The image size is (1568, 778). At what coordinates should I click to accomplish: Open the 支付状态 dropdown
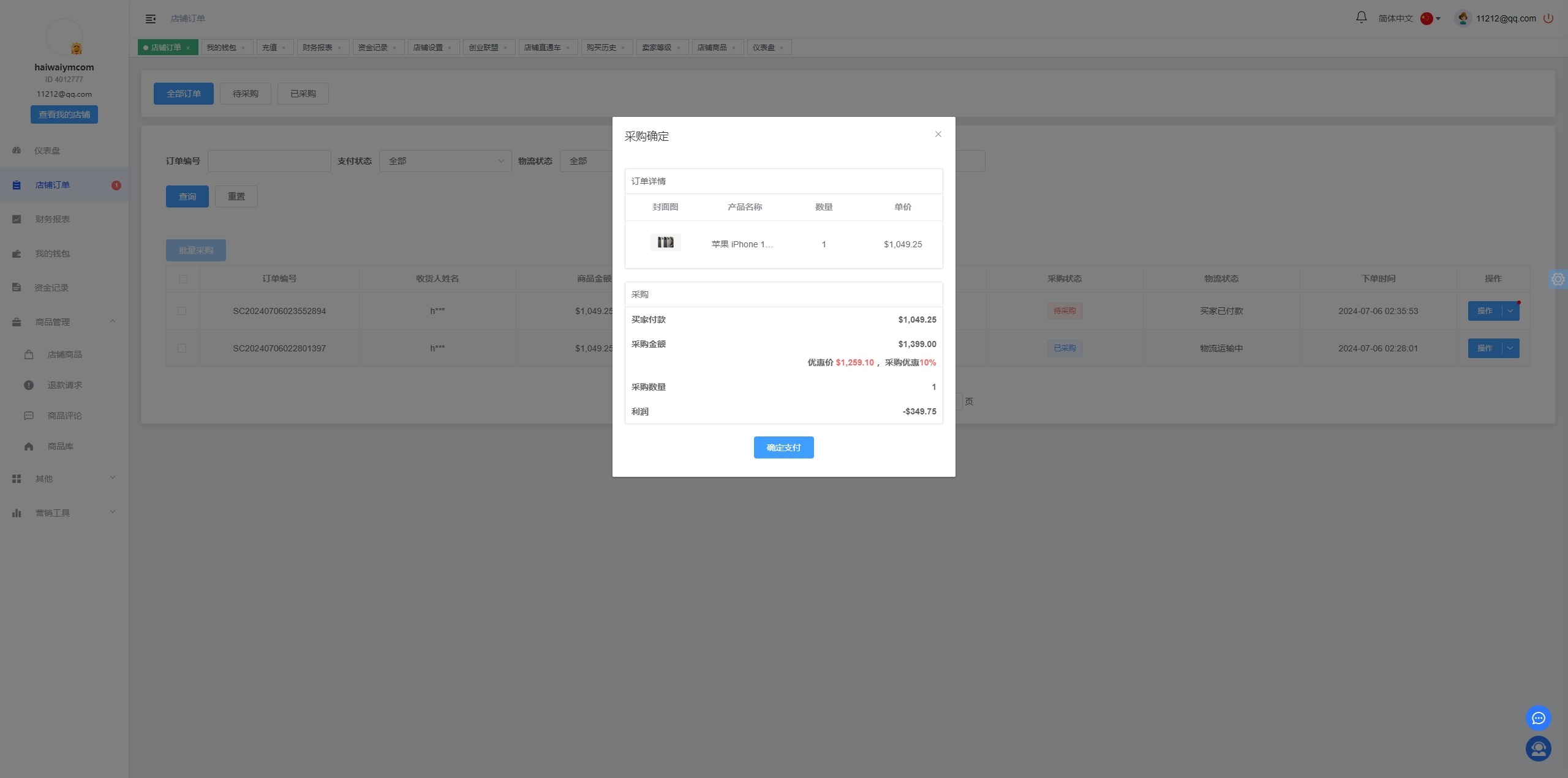[445, 161]
